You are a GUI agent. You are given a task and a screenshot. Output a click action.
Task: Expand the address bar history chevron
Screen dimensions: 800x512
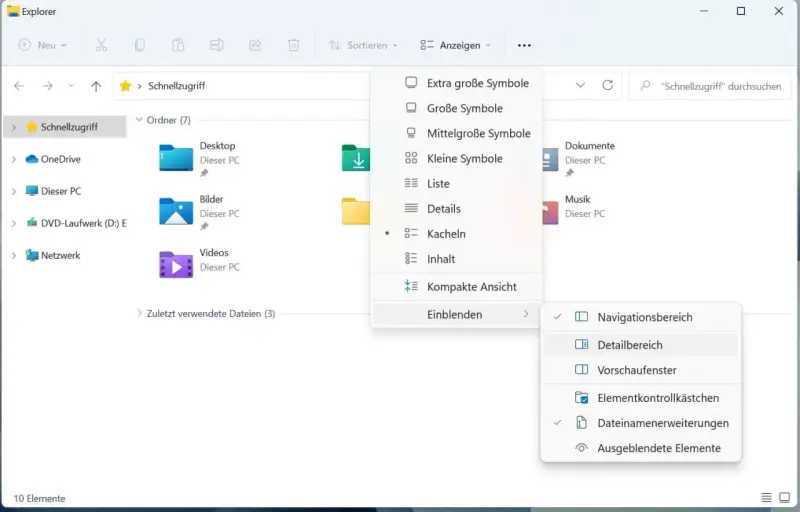580,85
